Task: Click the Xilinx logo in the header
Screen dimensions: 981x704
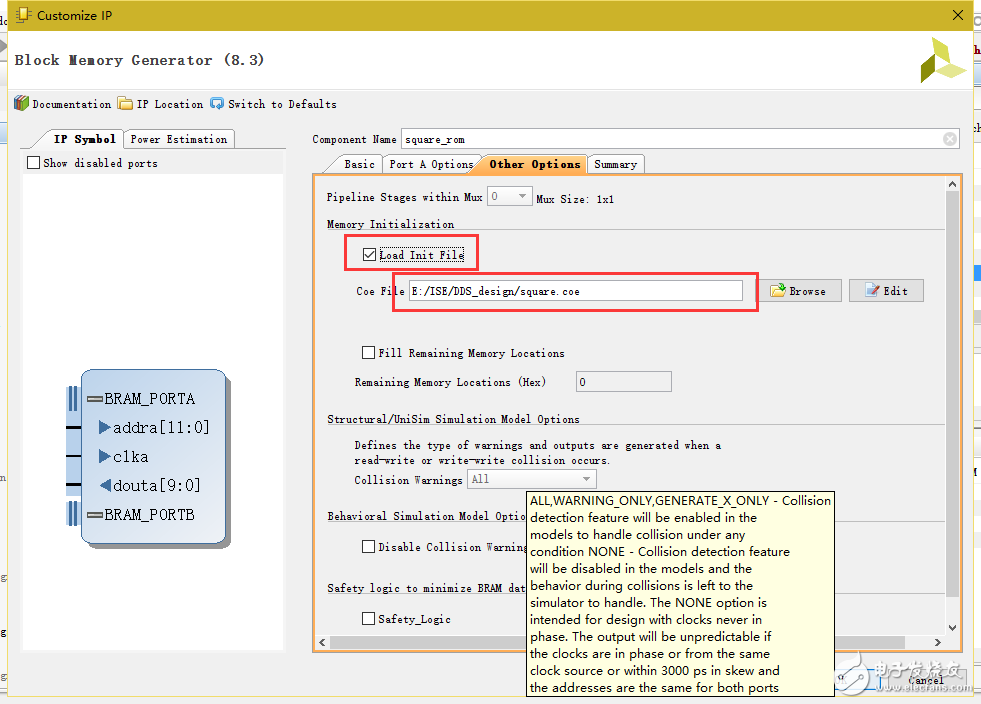Action: [942, 62]
